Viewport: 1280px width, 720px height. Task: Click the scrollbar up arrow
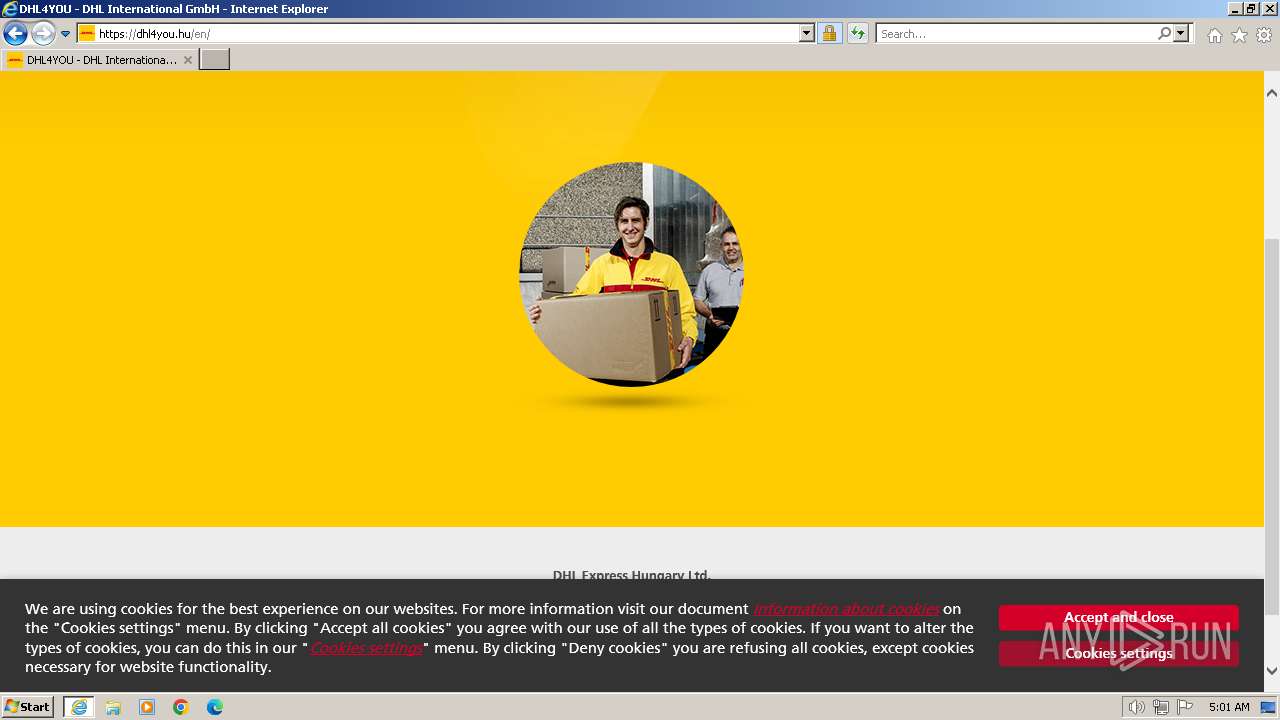click(x=1272, y=93)
